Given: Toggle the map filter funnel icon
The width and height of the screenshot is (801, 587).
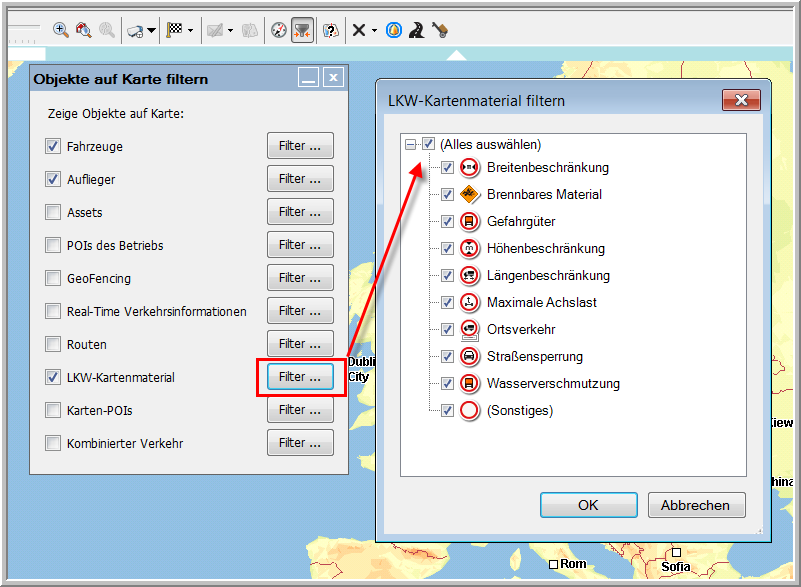Looking at the screenshot, I should tap(302, 30).
